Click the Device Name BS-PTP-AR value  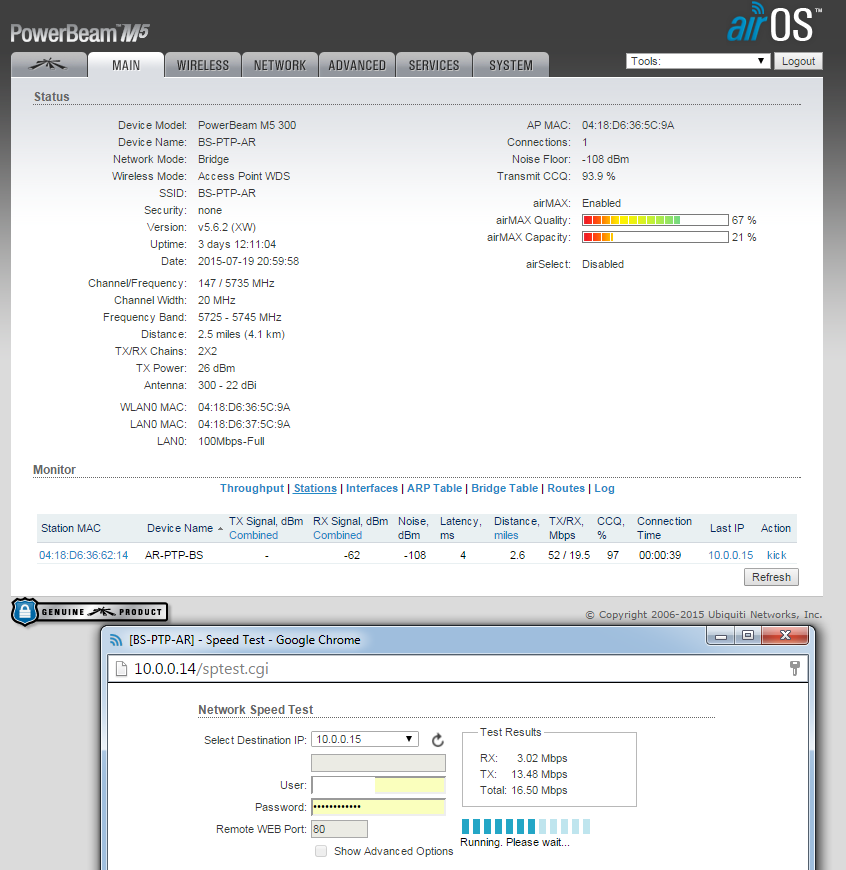click(227, 142)
